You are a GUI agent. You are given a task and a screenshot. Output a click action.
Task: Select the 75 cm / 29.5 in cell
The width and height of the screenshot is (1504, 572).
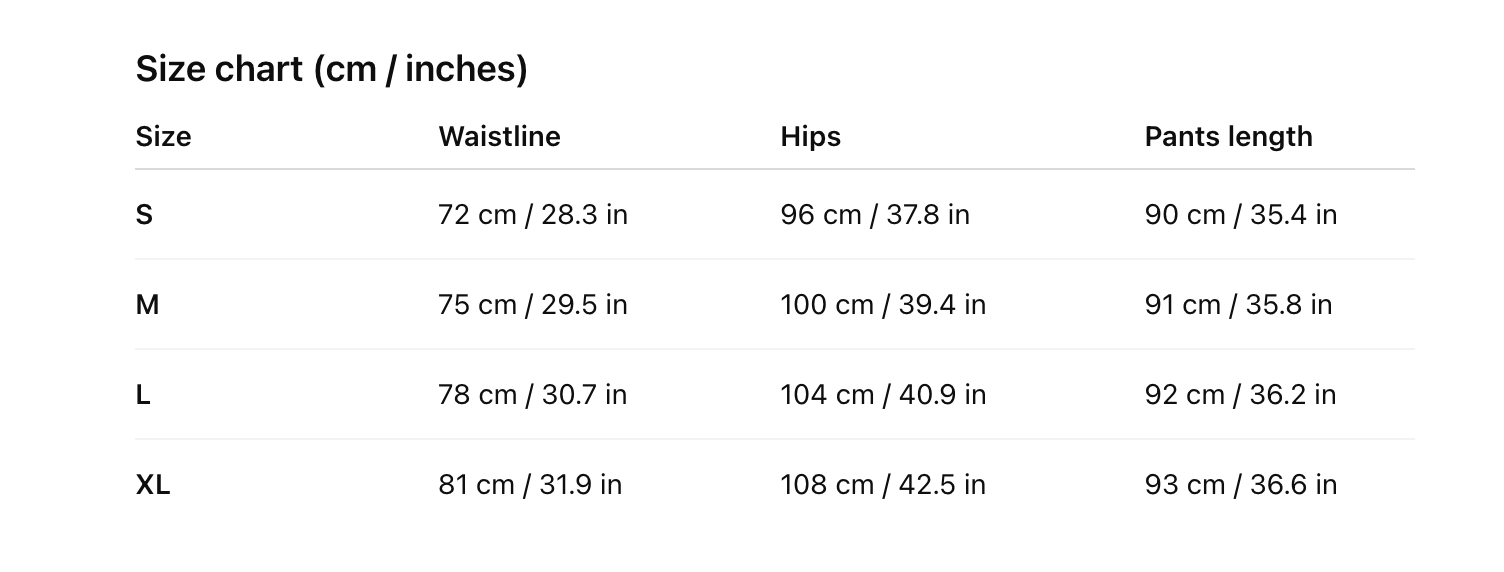pyautogui.click(x=532, y=305)
